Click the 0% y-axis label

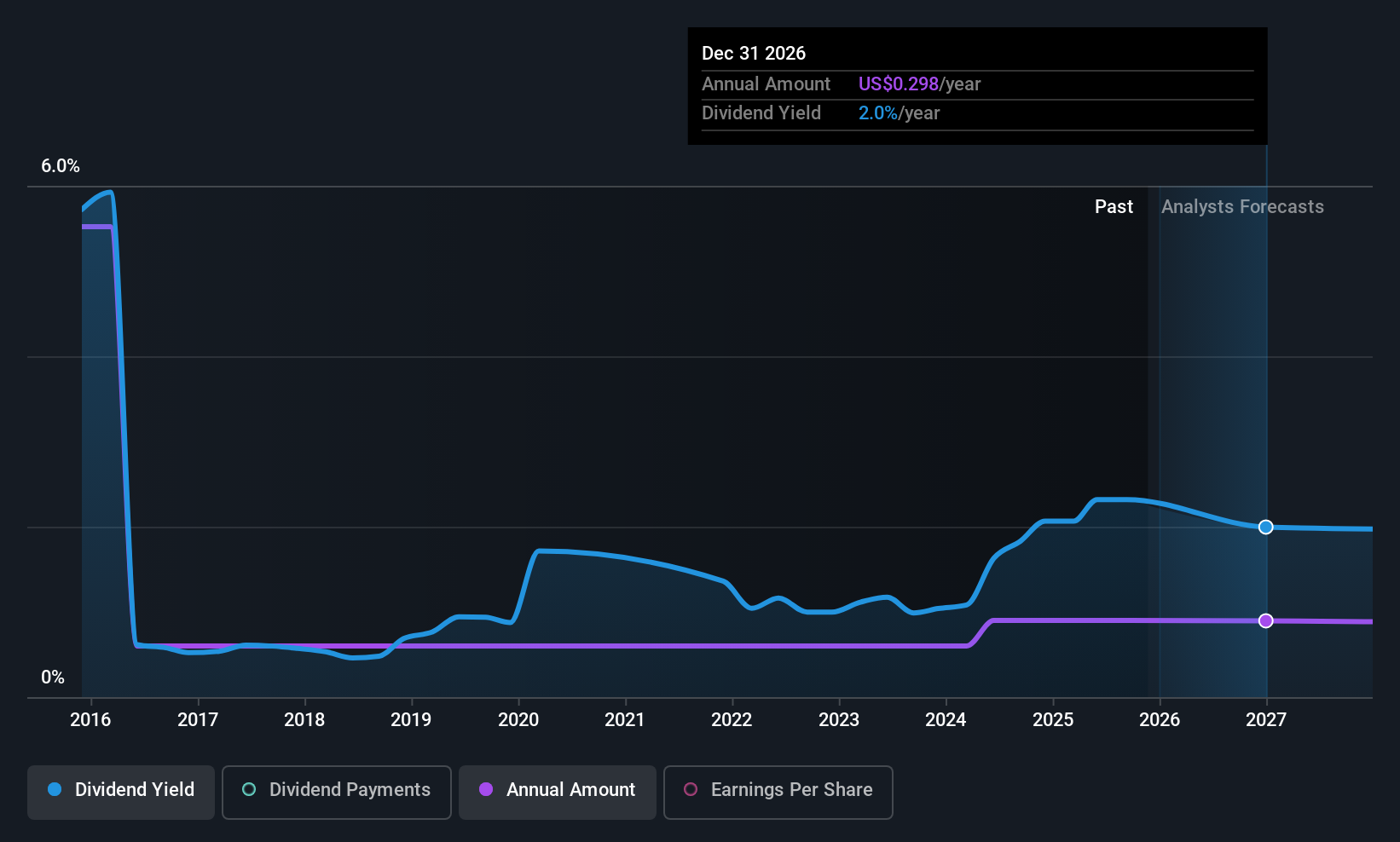[53, 678]
